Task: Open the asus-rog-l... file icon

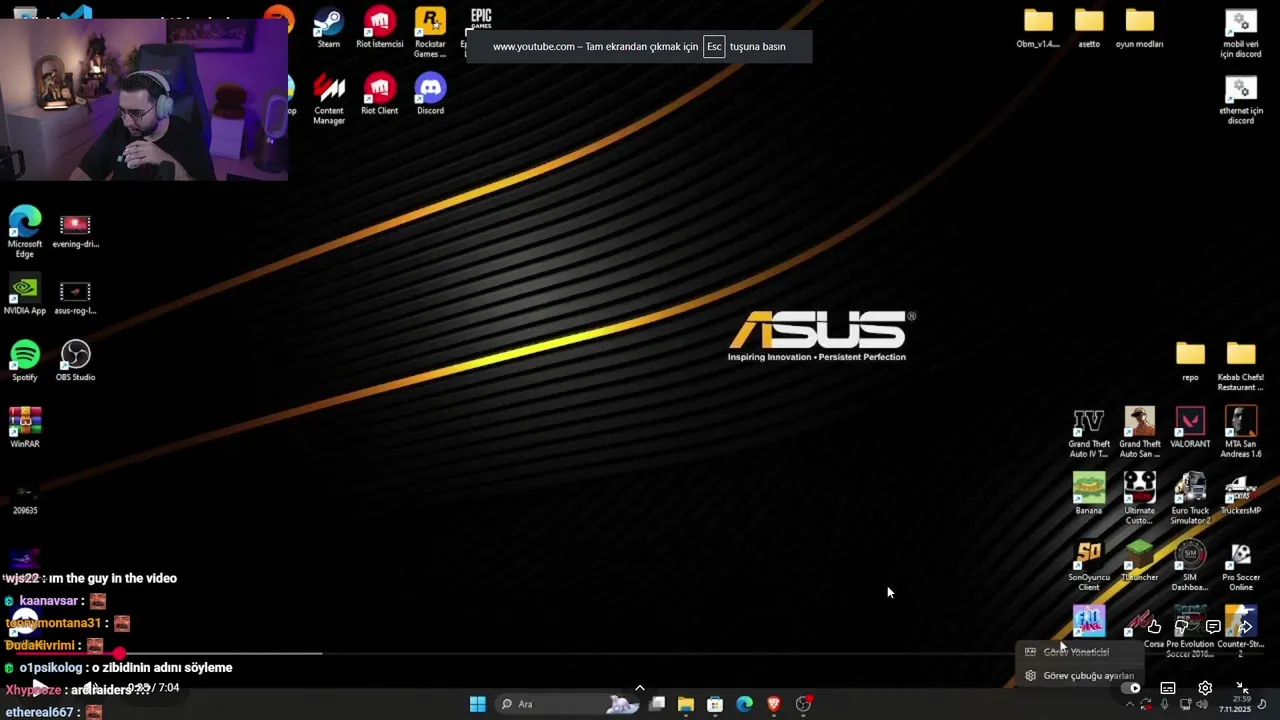Action: 75,297
